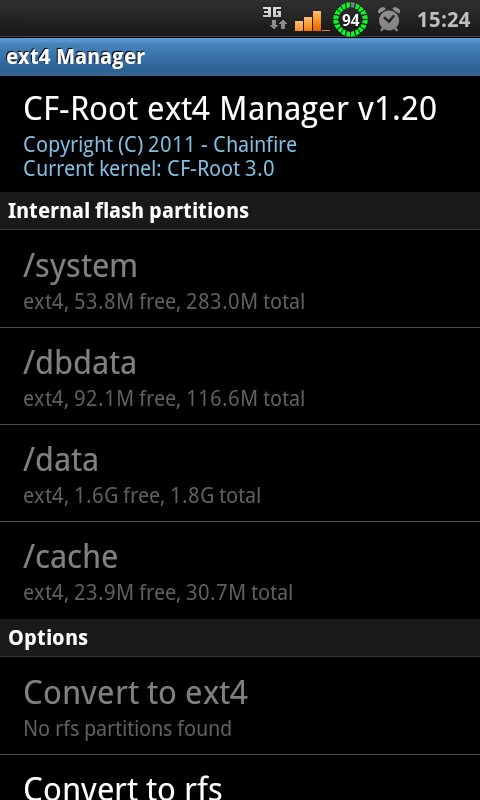Tap the 3G data indicator icon
Image resolution: width=480 pixels, height=800 pixels.
(274, 19)
